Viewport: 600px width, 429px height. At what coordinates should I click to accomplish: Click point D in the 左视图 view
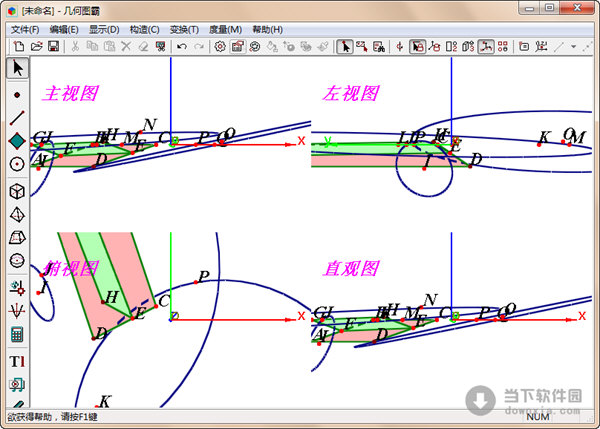click(x=470, y=166)
